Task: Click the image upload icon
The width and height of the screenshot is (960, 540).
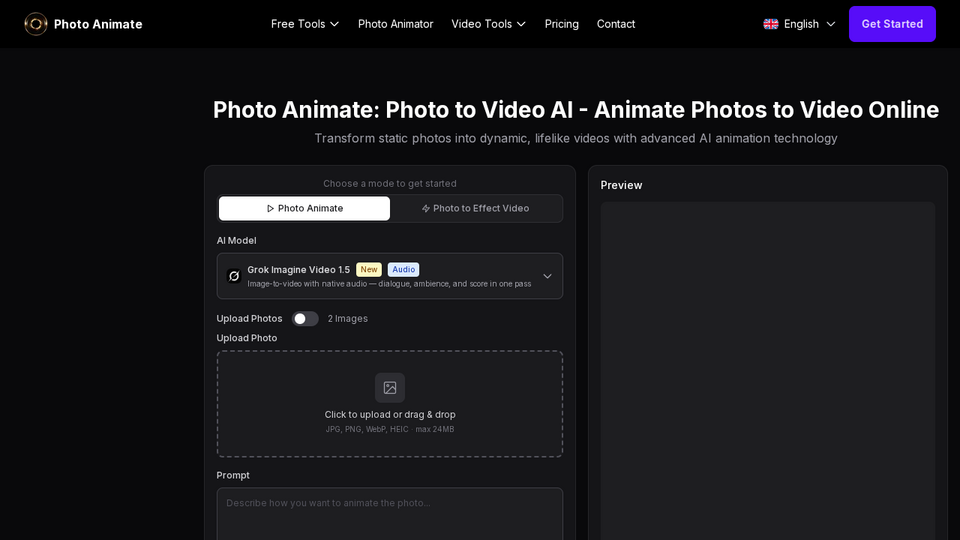Action: tap(390, 388)
